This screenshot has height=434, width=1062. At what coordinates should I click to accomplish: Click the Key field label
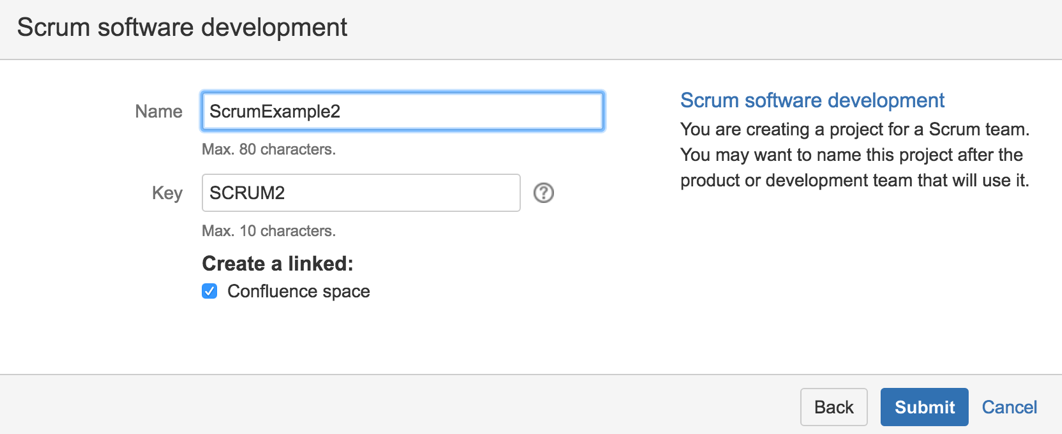(167, 194)
